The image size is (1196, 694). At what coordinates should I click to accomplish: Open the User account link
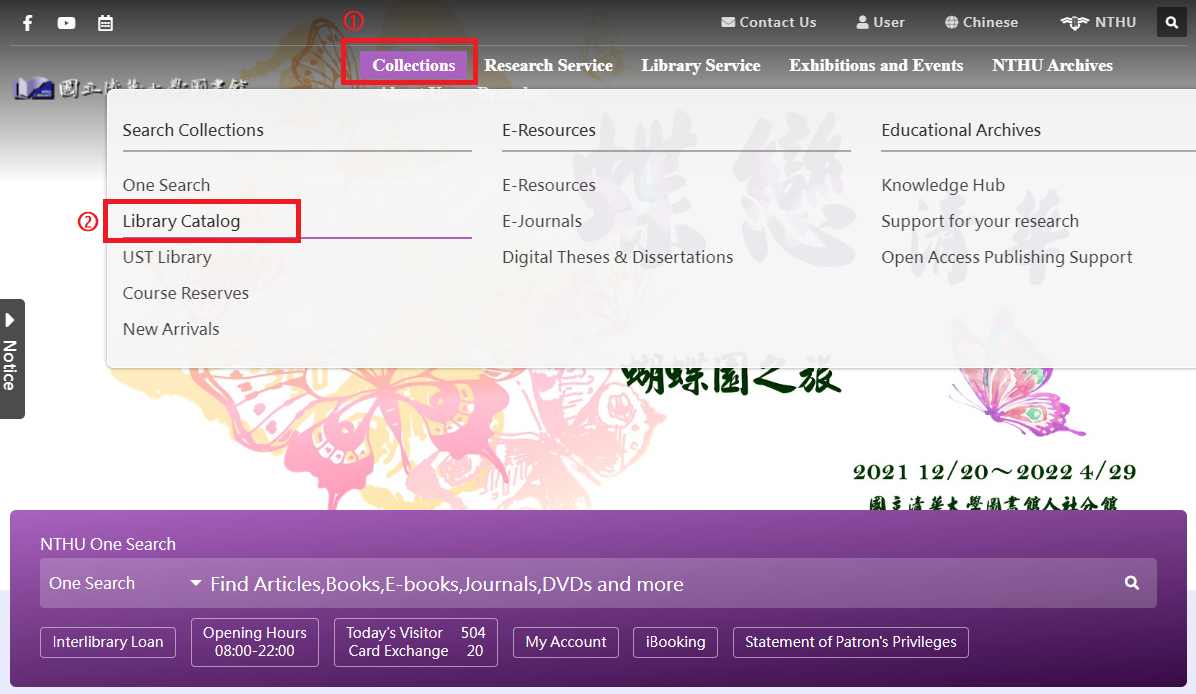(880, 22)
